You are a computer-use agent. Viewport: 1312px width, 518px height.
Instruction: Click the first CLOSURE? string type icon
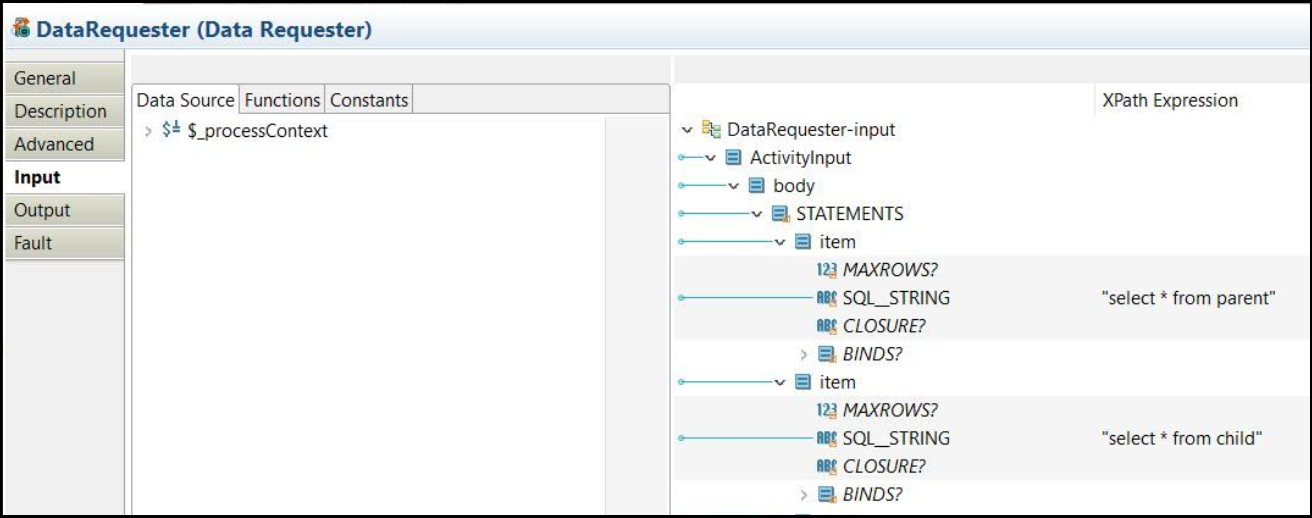(827, 326)
